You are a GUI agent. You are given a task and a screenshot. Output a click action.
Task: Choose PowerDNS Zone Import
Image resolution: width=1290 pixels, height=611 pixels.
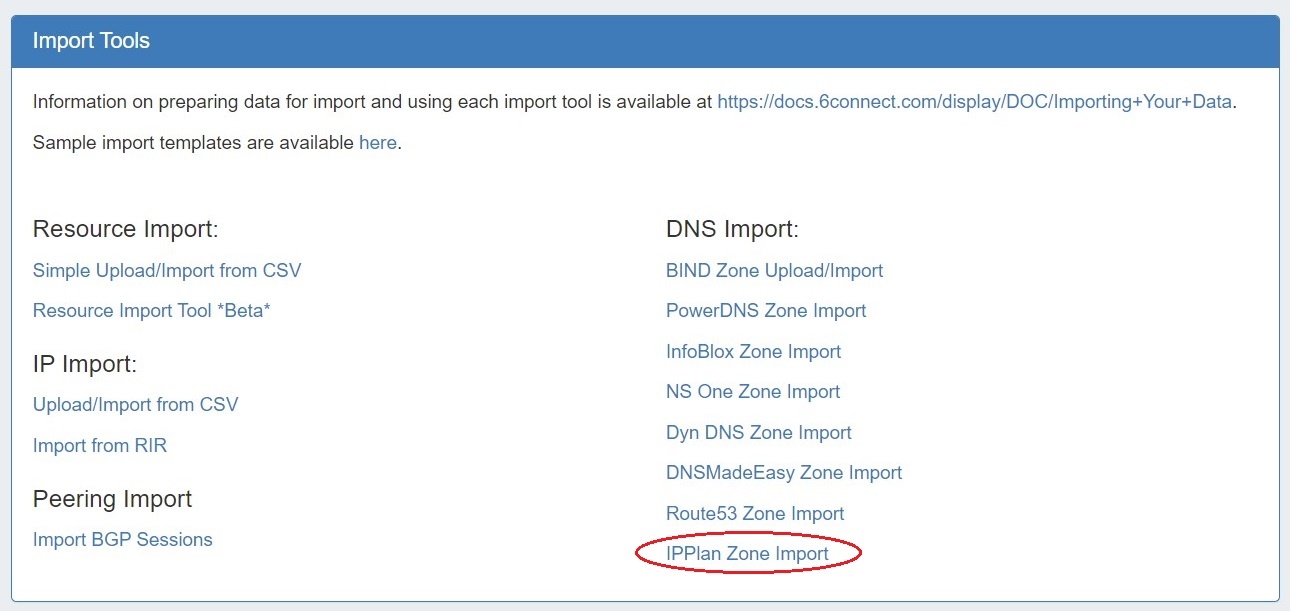pos(766,310)
